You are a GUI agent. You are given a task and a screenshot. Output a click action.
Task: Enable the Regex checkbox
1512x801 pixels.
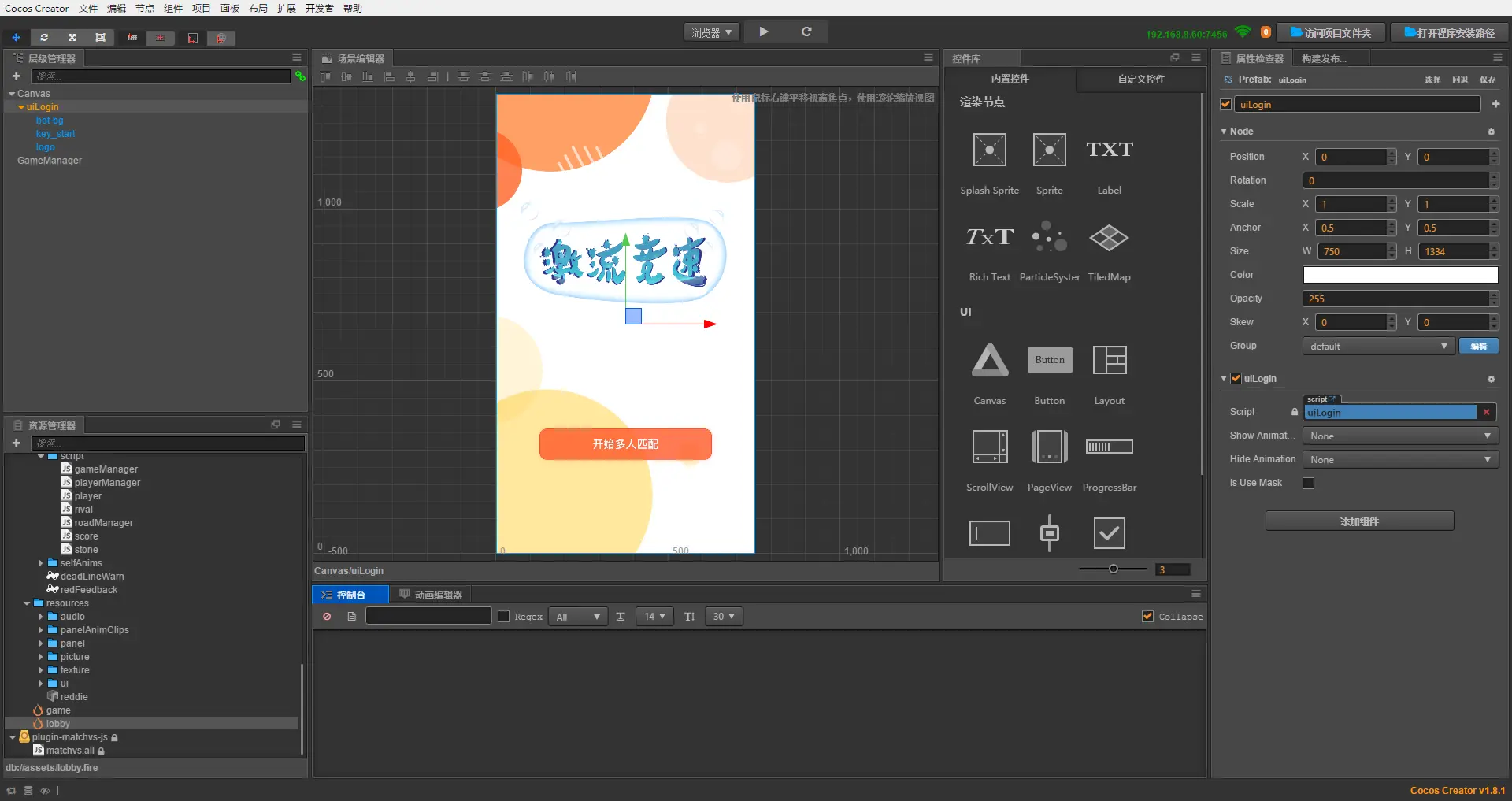click(504, 617)
